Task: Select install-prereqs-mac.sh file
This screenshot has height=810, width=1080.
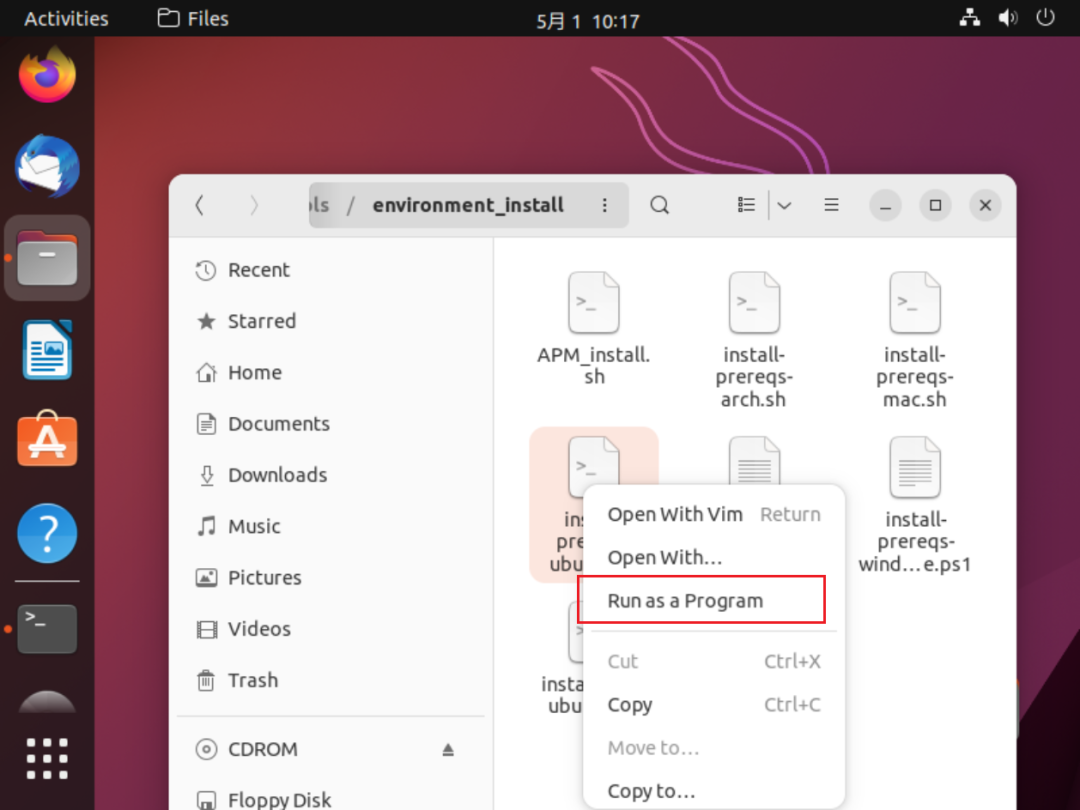Action: [x=915, y=340]
